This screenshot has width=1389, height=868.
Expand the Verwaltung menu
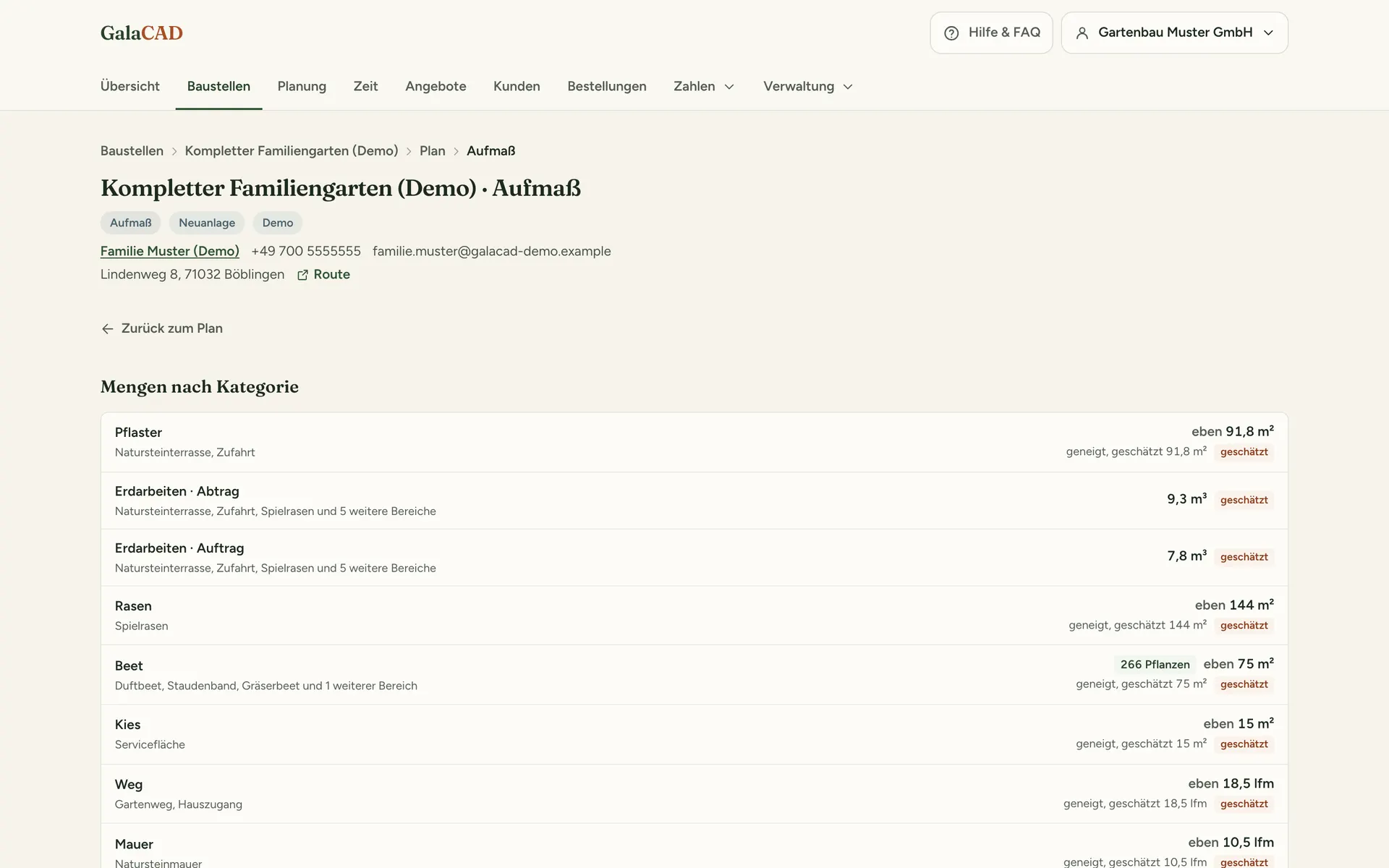click(x=808, y=86)
